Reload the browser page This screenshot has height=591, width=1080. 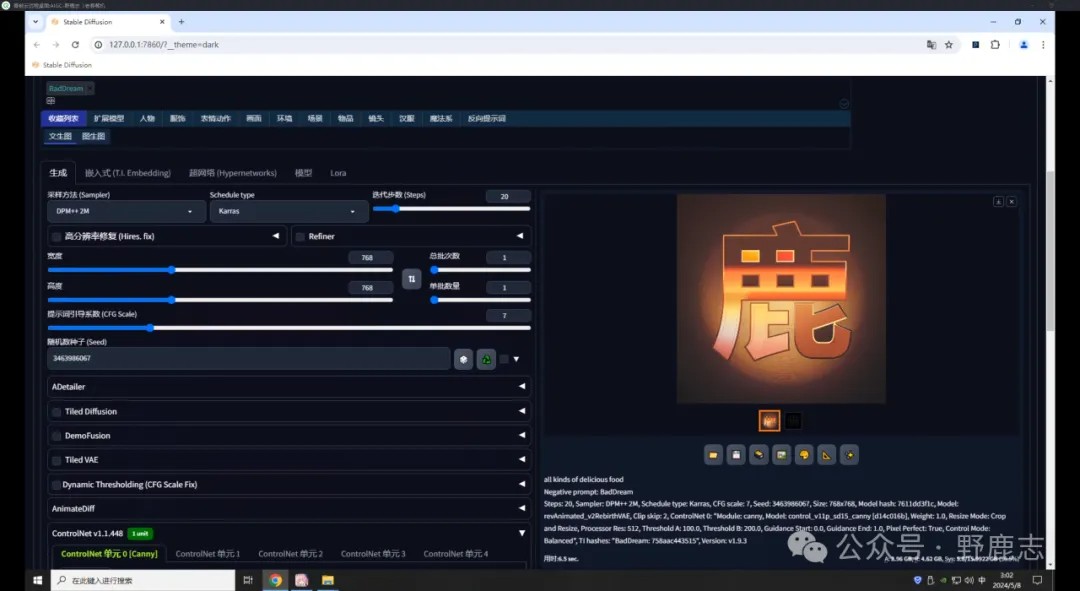[x=75, y=45]
